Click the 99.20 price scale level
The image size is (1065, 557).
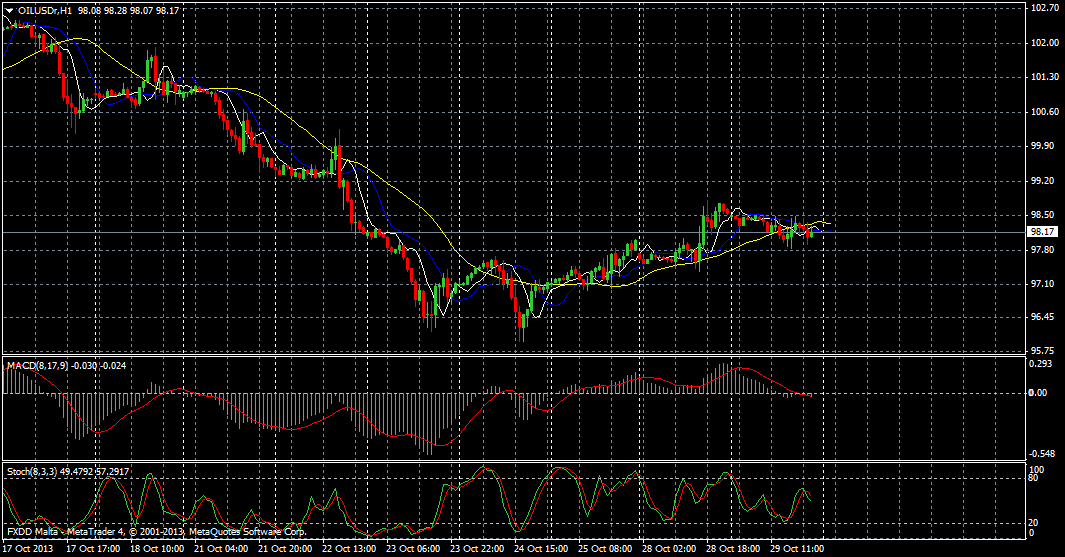click(x=1044, y=180)
